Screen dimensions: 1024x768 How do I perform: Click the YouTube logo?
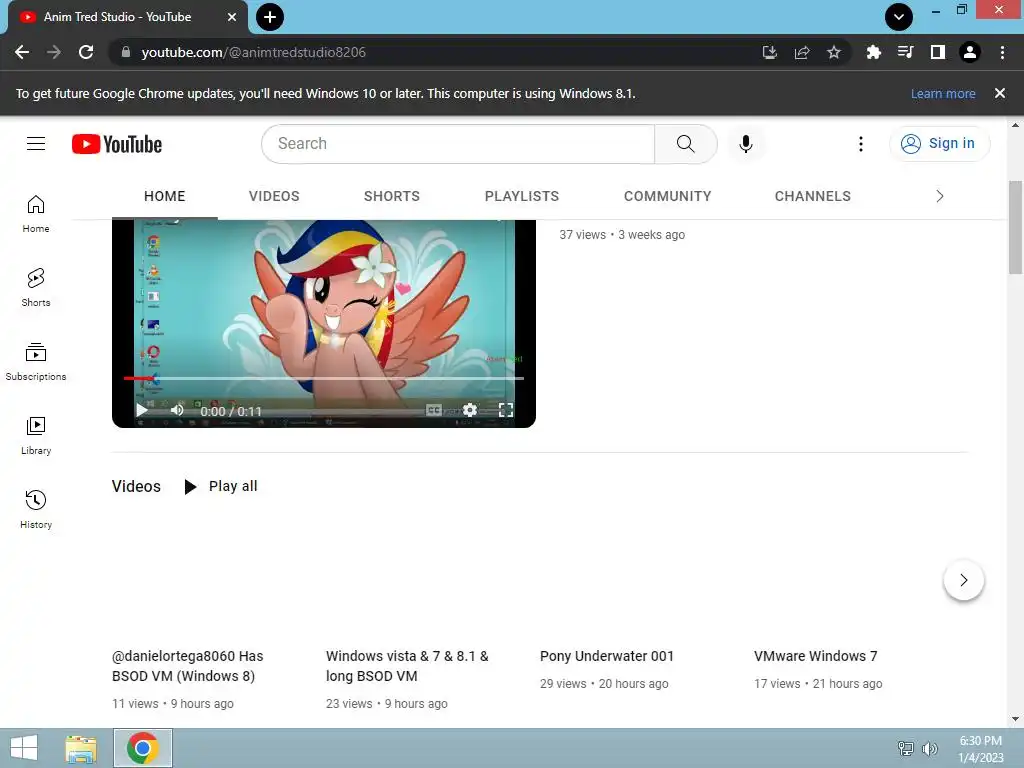point(117,144)
